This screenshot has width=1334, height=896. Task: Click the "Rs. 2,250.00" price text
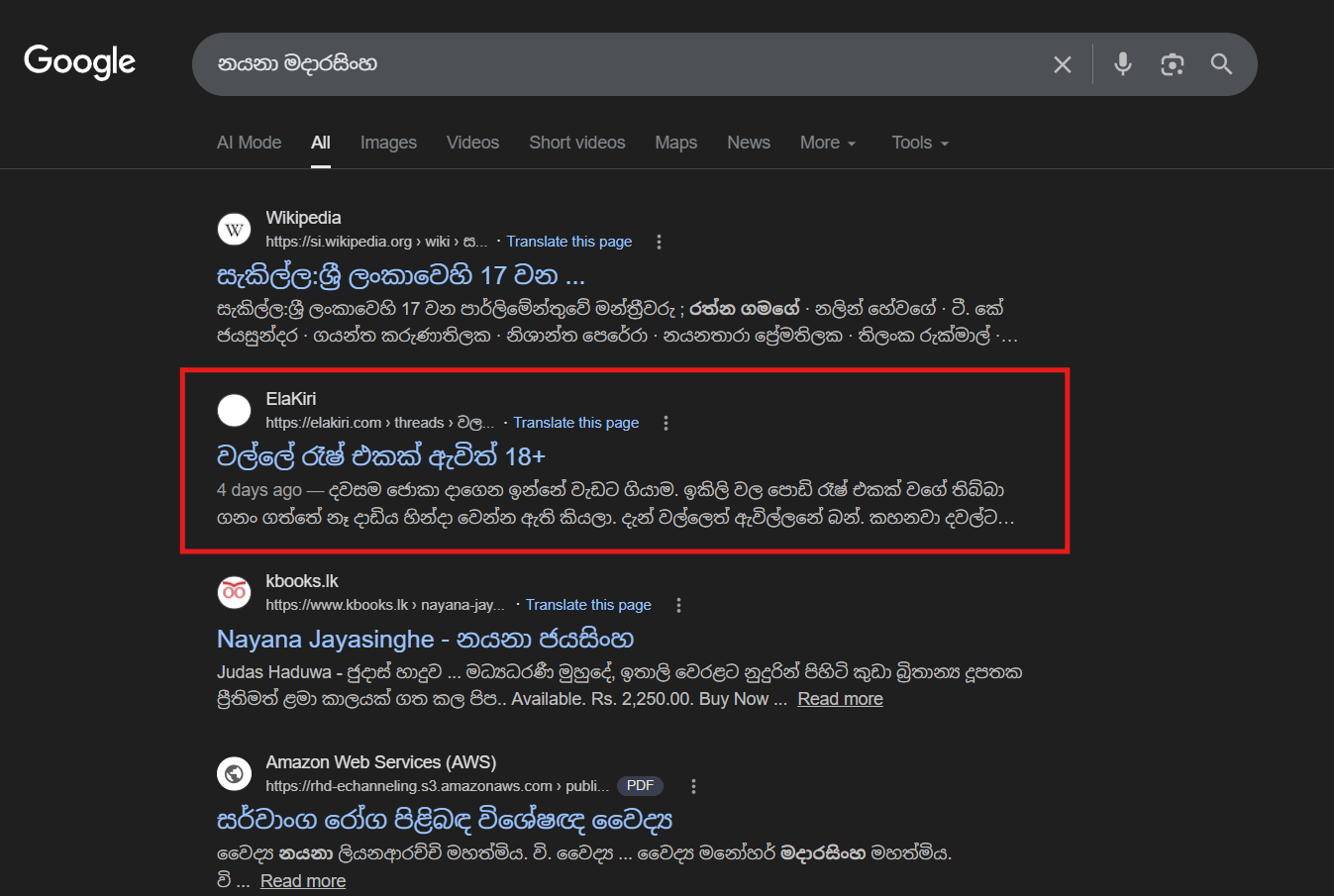pyautogui.click(x=641, y=699)
